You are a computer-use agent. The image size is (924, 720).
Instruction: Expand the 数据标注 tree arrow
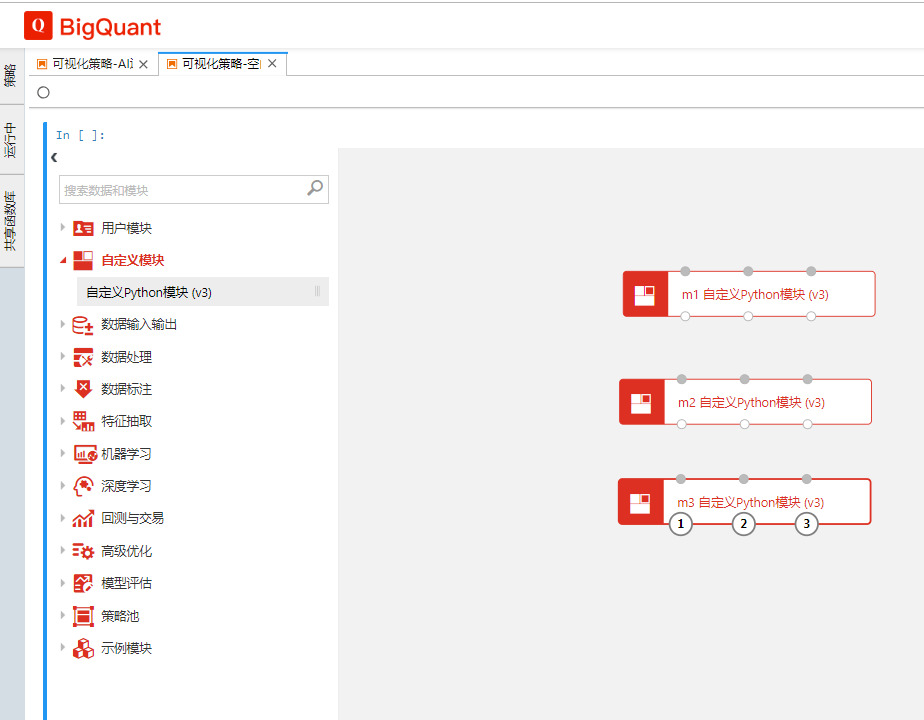click(x=62, y=388)
